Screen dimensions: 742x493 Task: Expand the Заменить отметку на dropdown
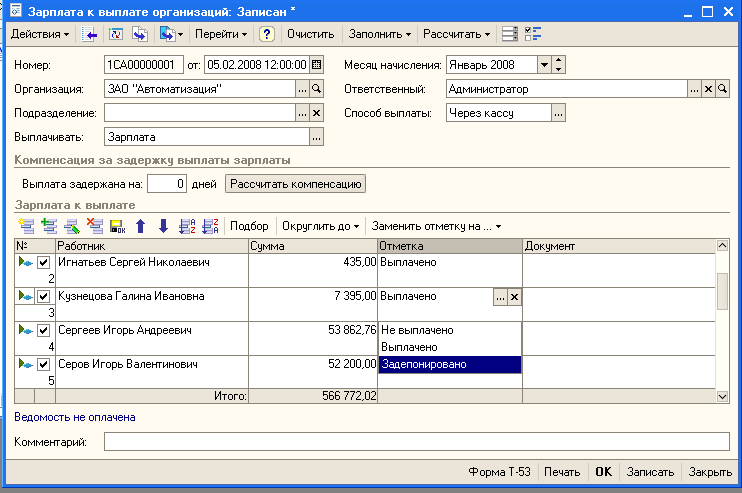(436, 226)
